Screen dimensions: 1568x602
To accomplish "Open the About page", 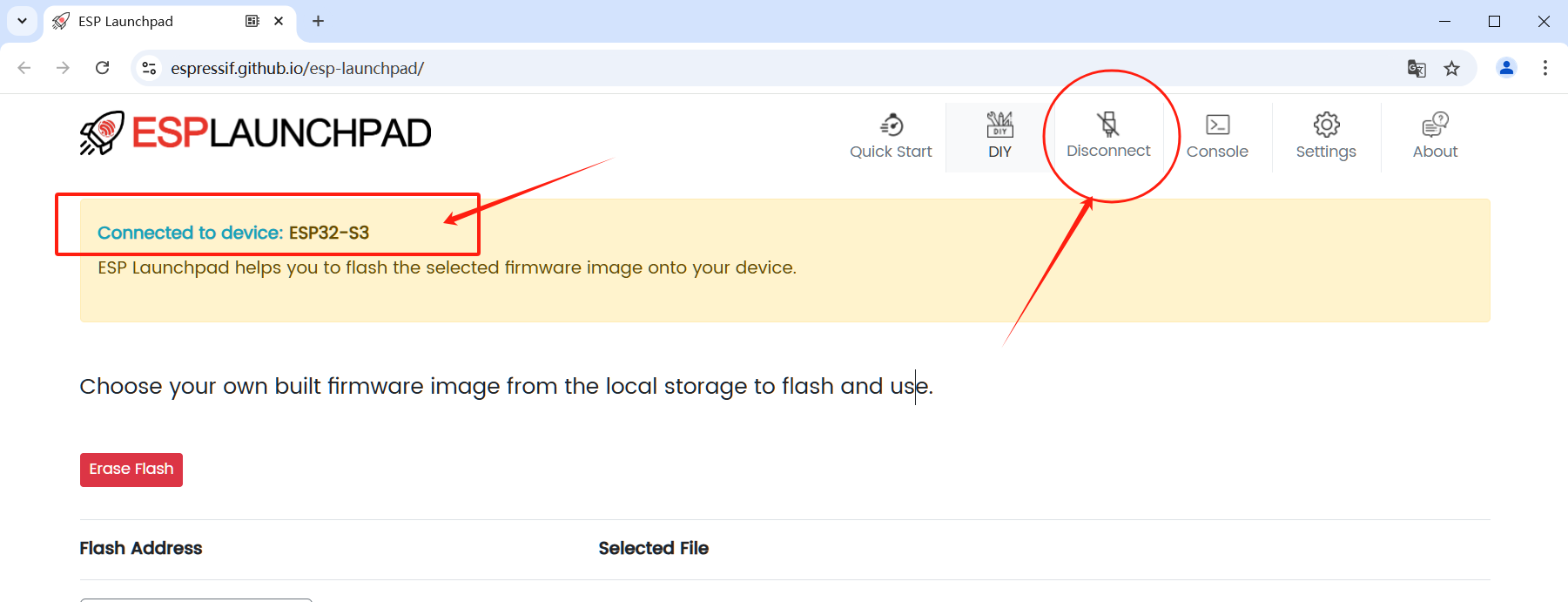I will pos(1435,137).
